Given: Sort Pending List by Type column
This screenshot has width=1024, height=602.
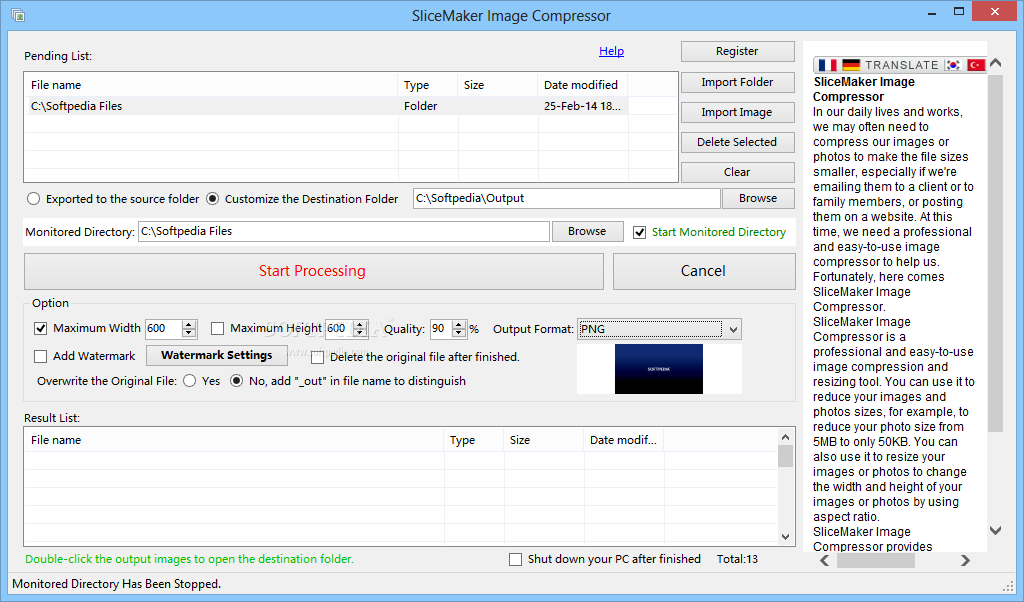Looking at the screenshot, I should click(x=428, y=85).
